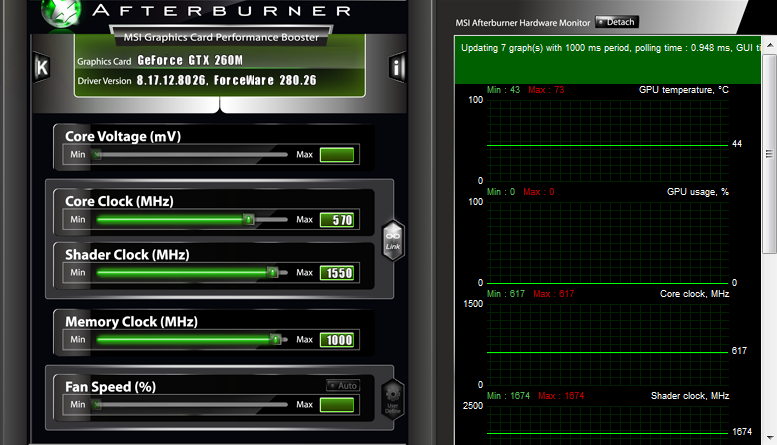
Task: Click the Afterburner logo emblem
Action: click(x=60, y=12)
